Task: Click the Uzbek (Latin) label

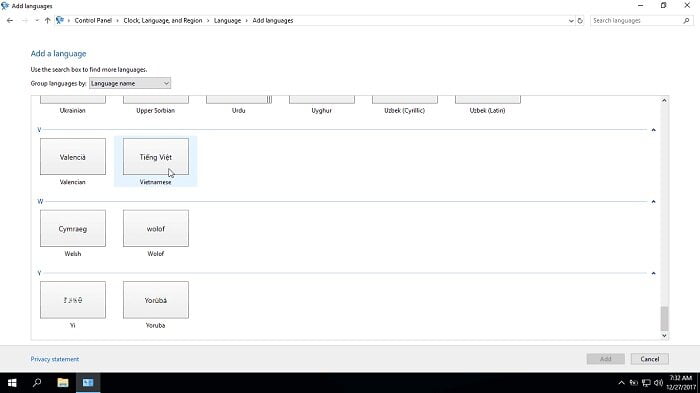Action: [488, 110]
